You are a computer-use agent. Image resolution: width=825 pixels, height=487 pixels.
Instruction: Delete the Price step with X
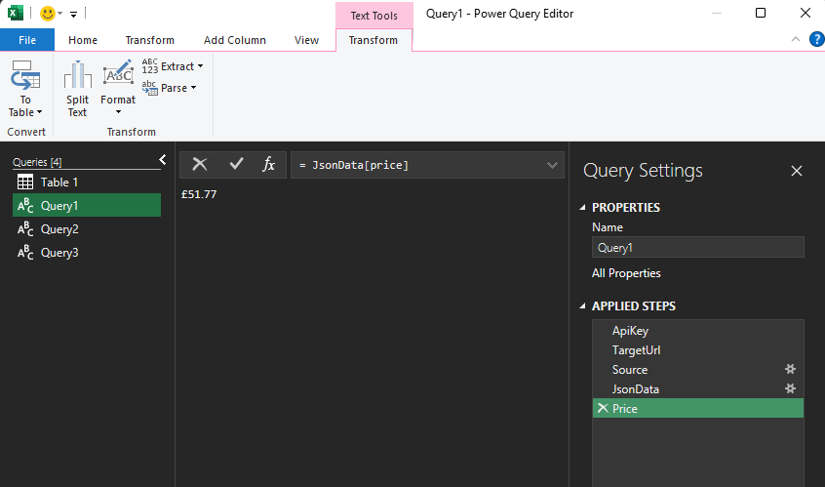[x=603, y=408]
